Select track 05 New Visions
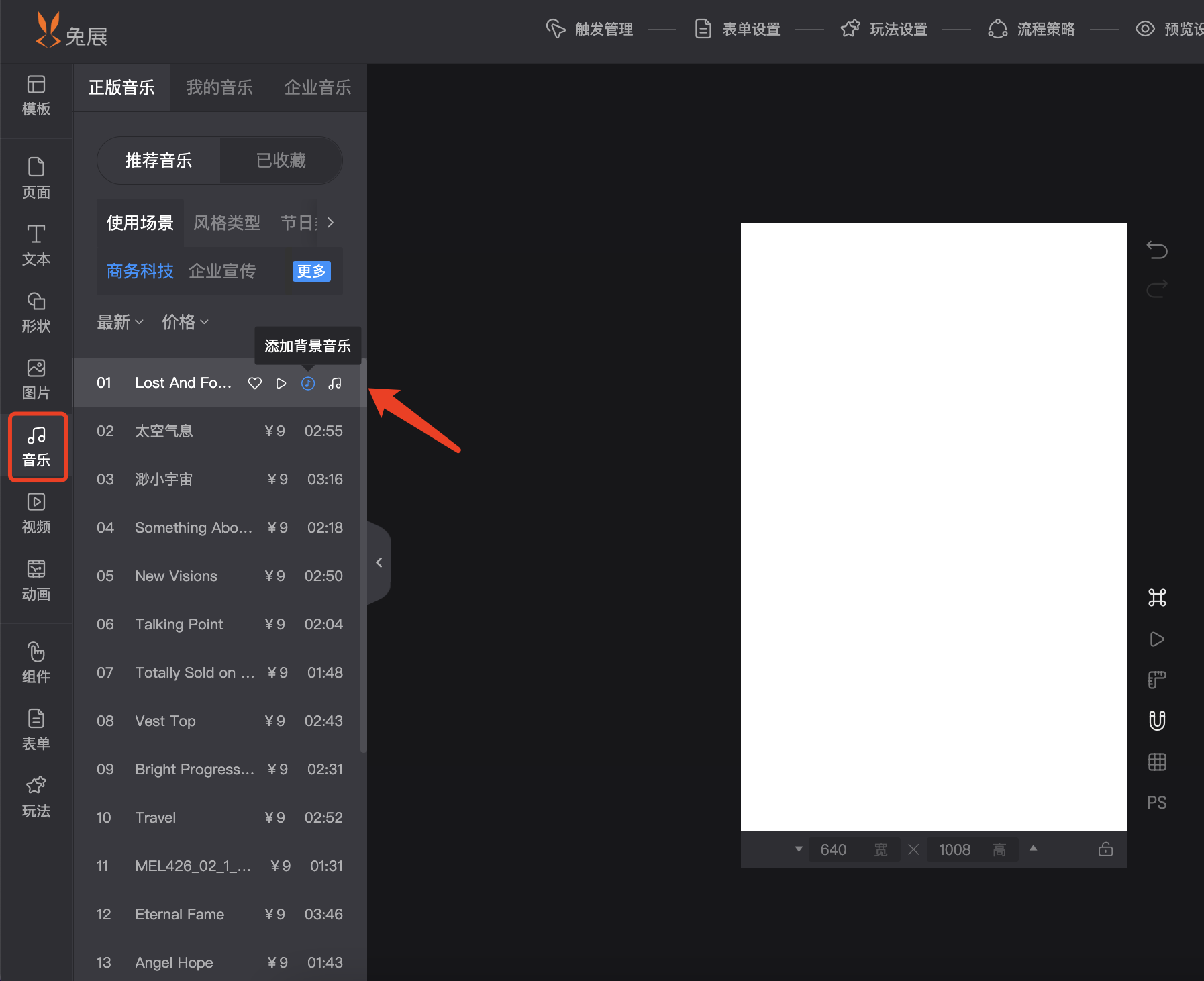Screen dimensions: 1204x981 click(219, 576)
